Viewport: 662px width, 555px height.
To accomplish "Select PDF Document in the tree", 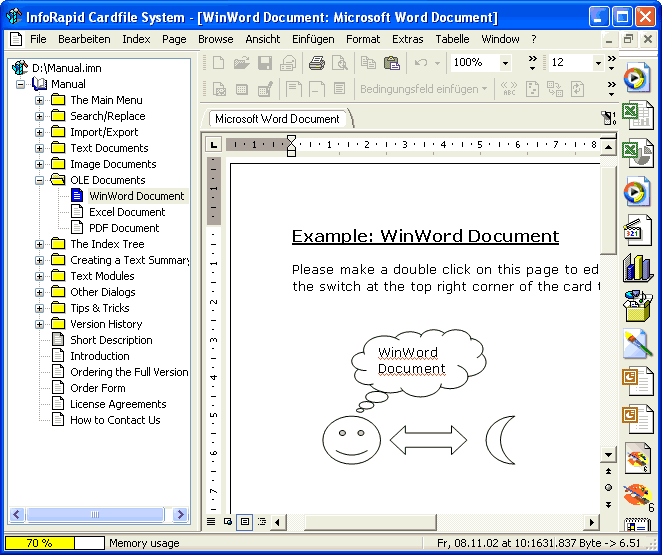I will [124, 228].
